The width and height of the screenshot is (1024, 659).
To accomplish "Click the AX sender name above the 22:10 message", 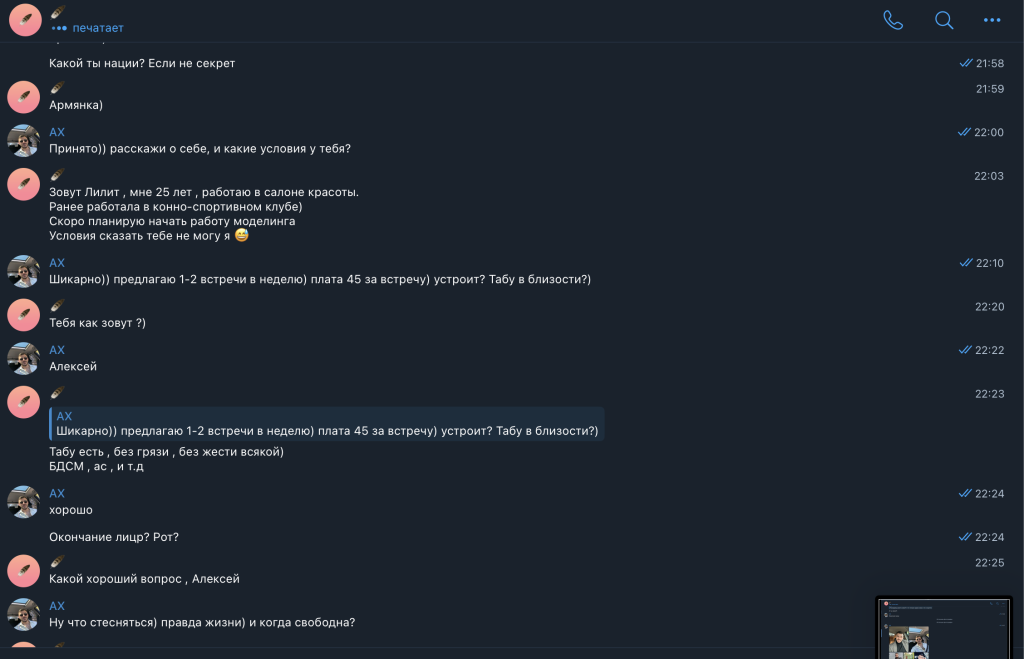I will tap(57, 263).
